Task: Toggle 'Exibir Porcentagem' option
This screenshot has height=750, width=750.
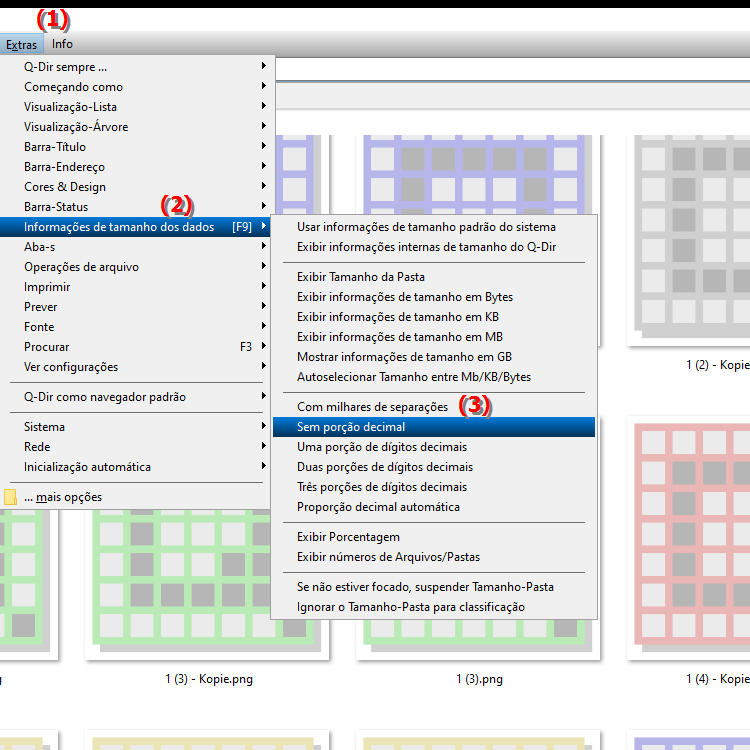Action: point(434,537)
